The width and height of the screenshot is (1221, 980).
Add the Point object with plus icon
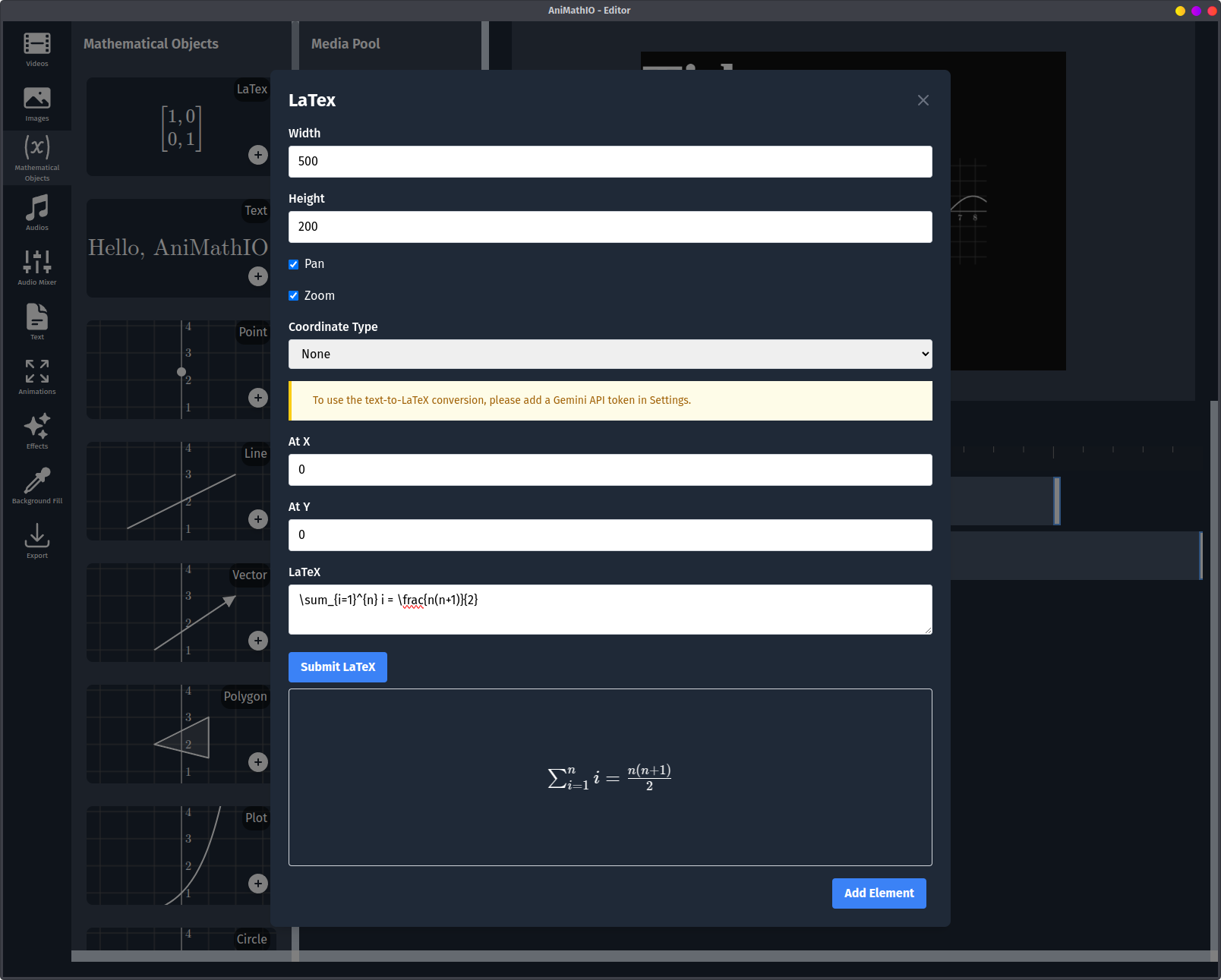pos(258,398)
